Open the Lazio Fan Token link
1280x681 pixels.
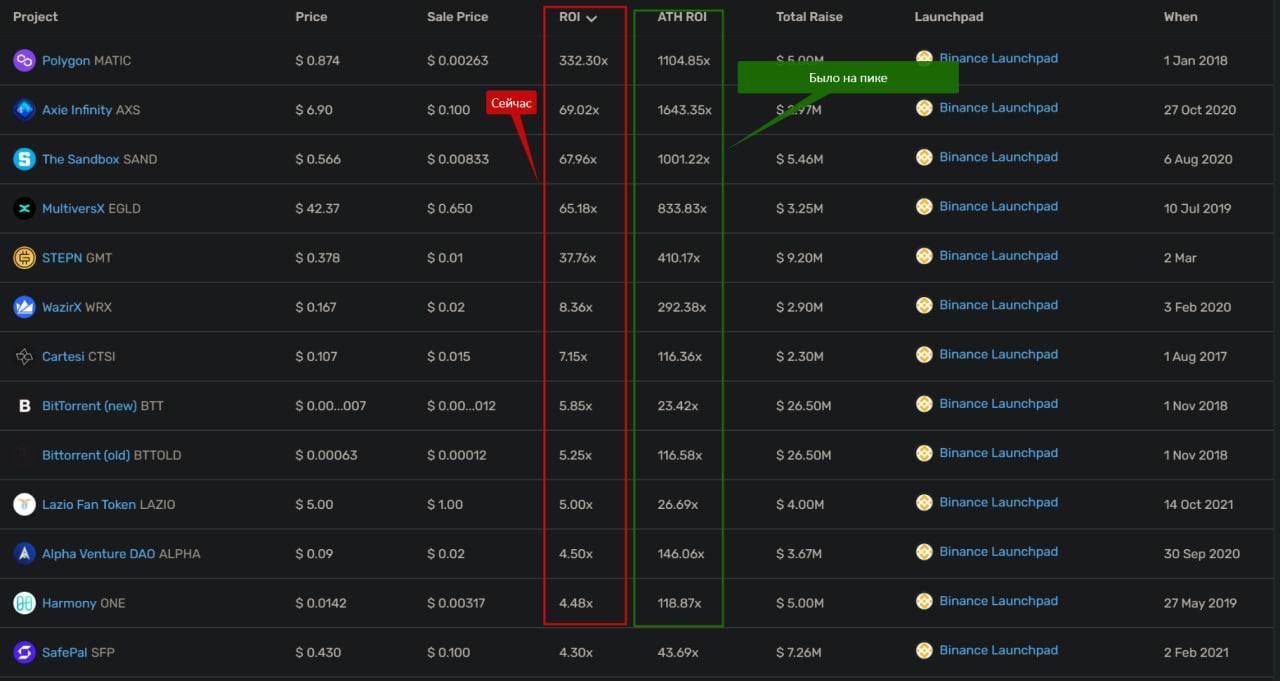click(x=89, y=505)
